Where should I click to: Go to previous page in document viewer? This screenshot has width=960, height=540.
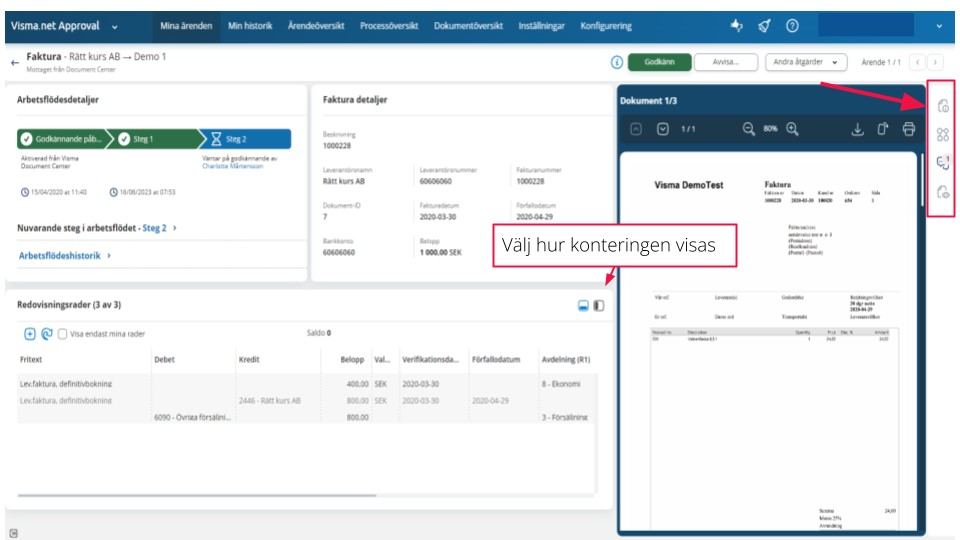click(x=636, y=129)
